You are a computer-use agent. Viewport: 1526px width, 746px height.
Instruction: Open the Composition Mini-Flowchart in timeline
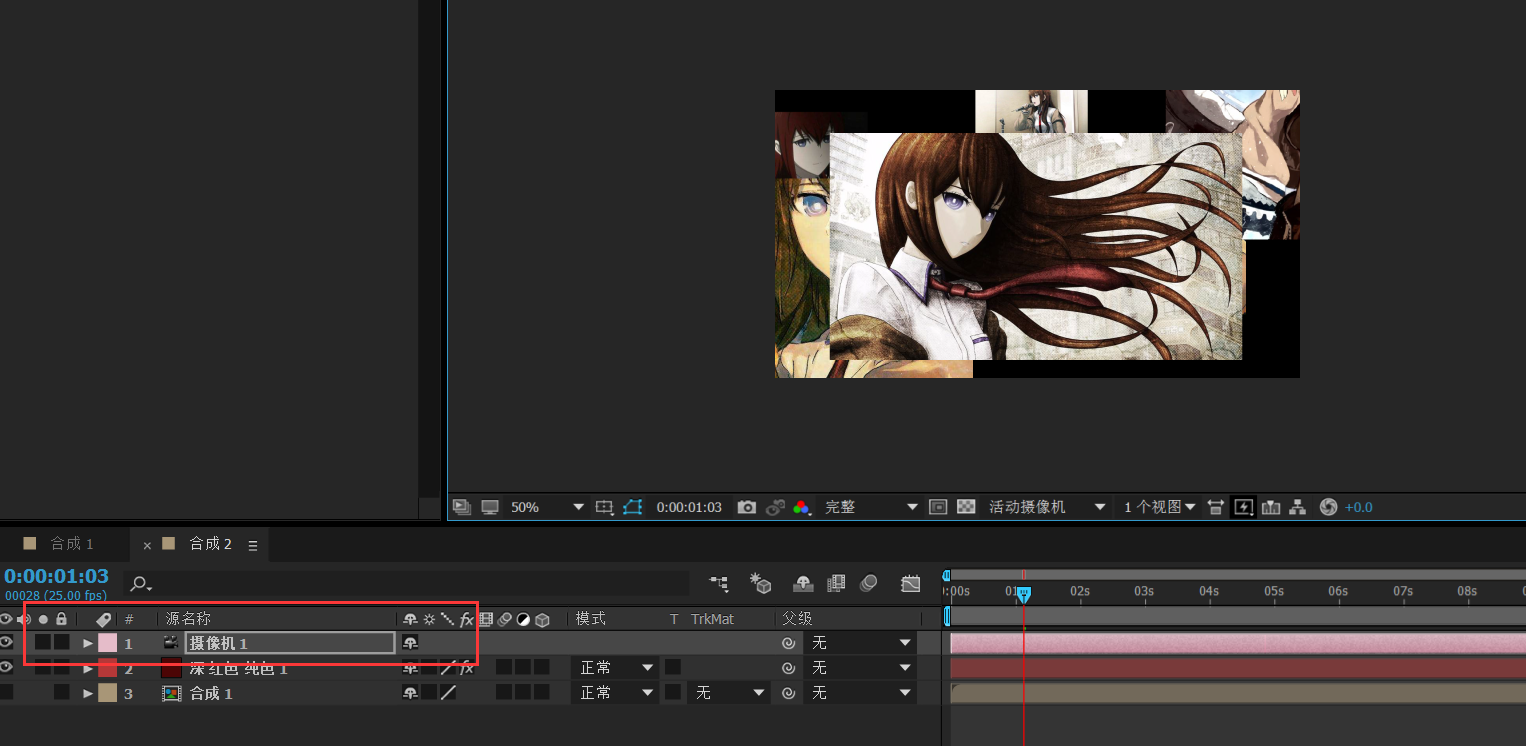(719, 583)
